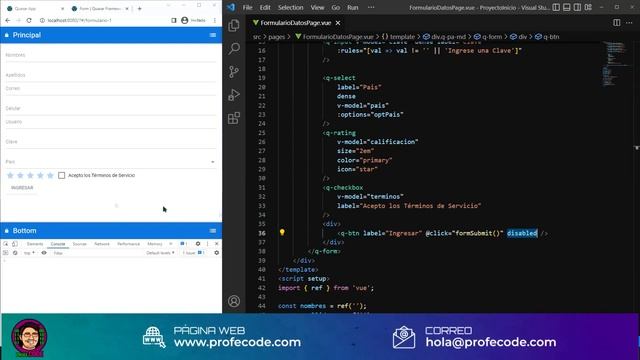
Task: Toggle primary sidebar layout icon in title bar
Action: point(556,7)
